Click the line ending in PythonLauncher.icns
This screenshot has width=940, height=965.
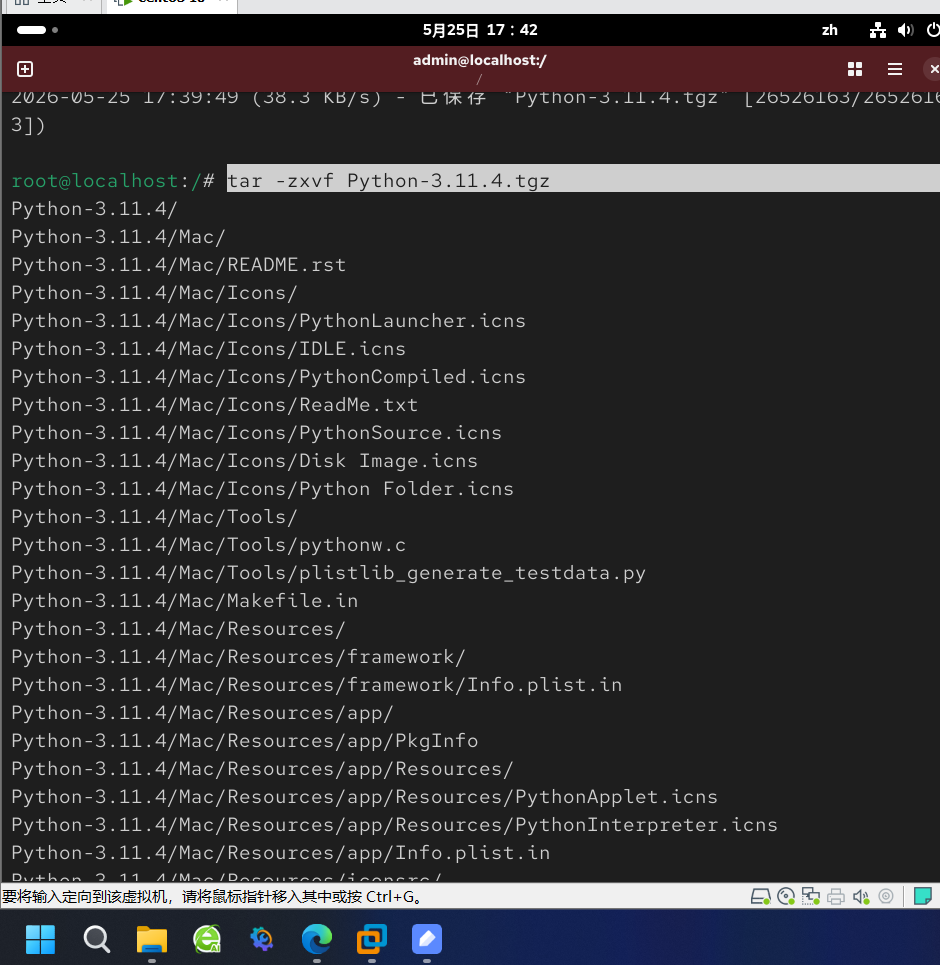pyautogui.click(x=268, y=321)
